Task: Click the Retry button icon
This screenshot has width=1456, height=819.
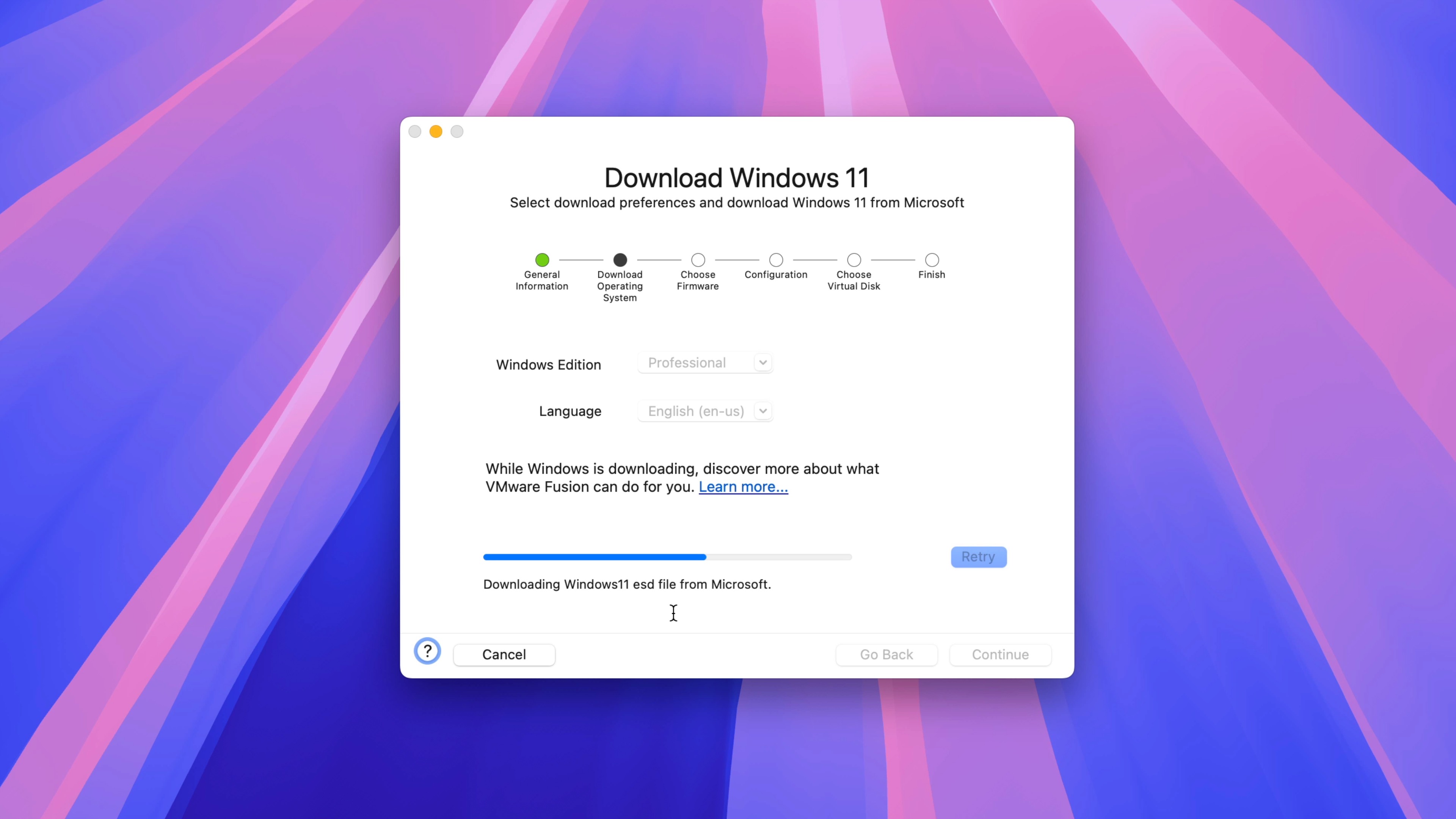Action: coord(978,557)
